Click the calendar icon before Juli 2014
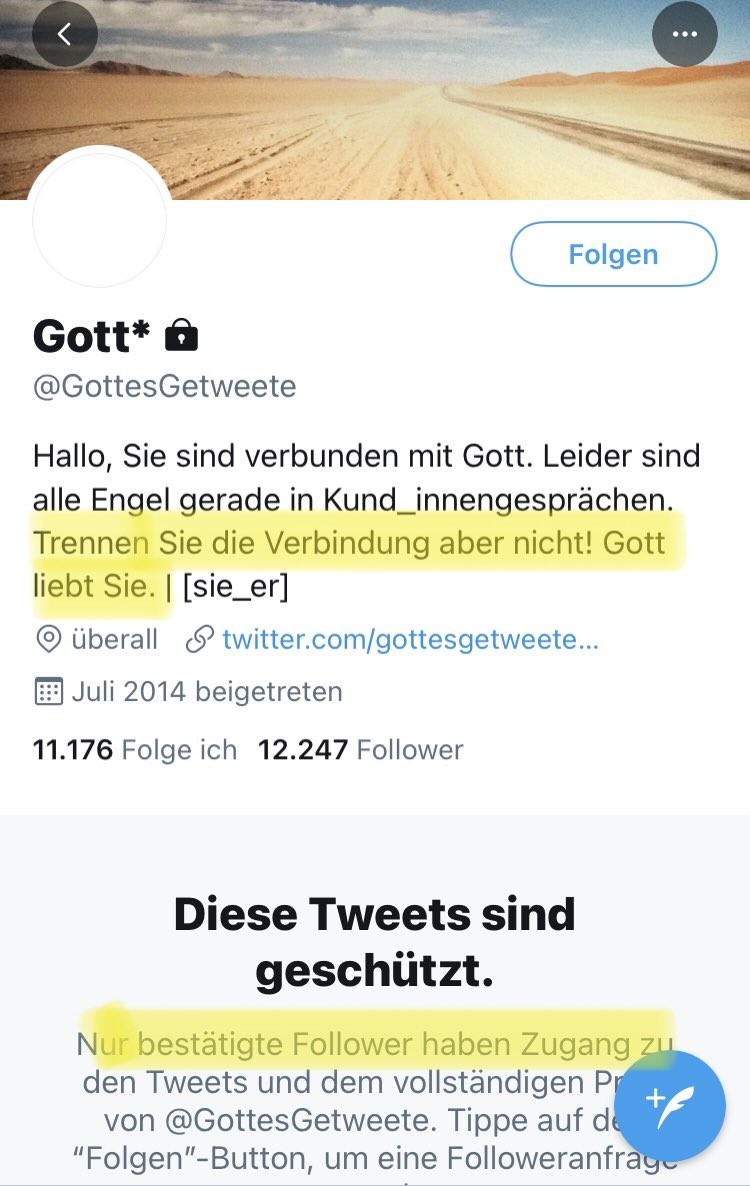Screen dimensions: 750x1186 pos(48,692)
